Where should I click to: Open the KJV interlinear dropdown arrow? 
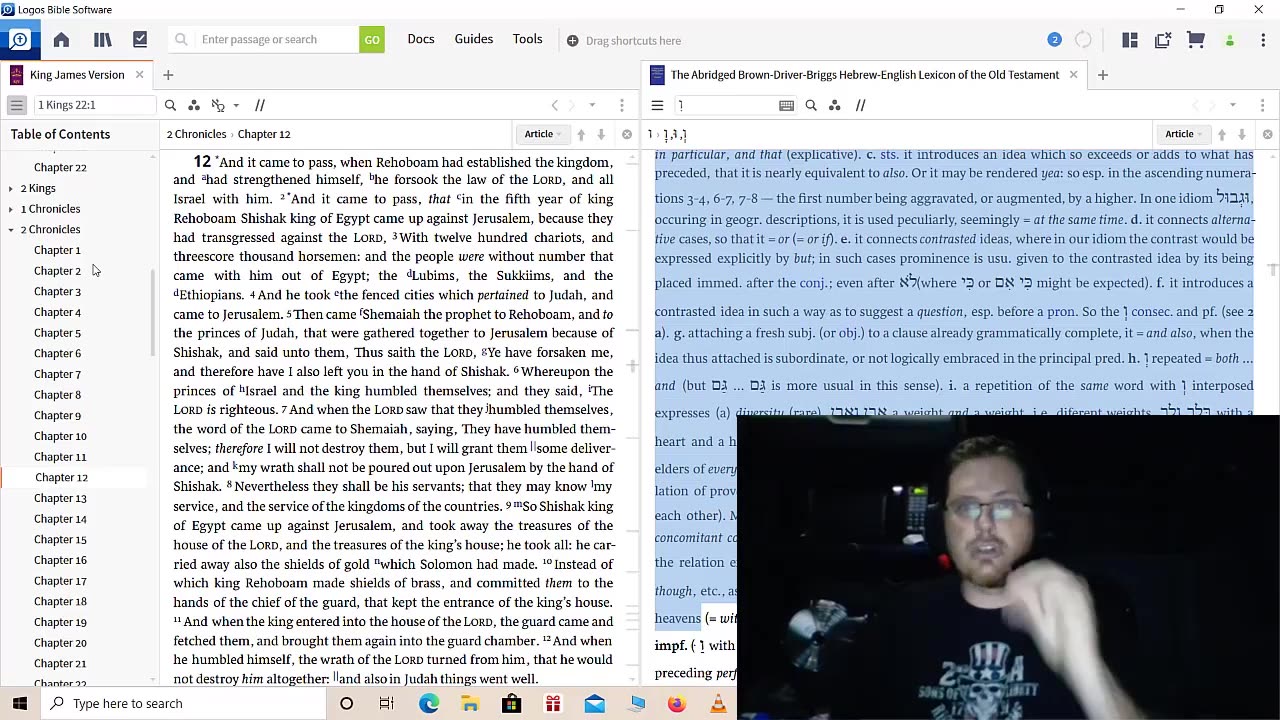pos(236,105)
